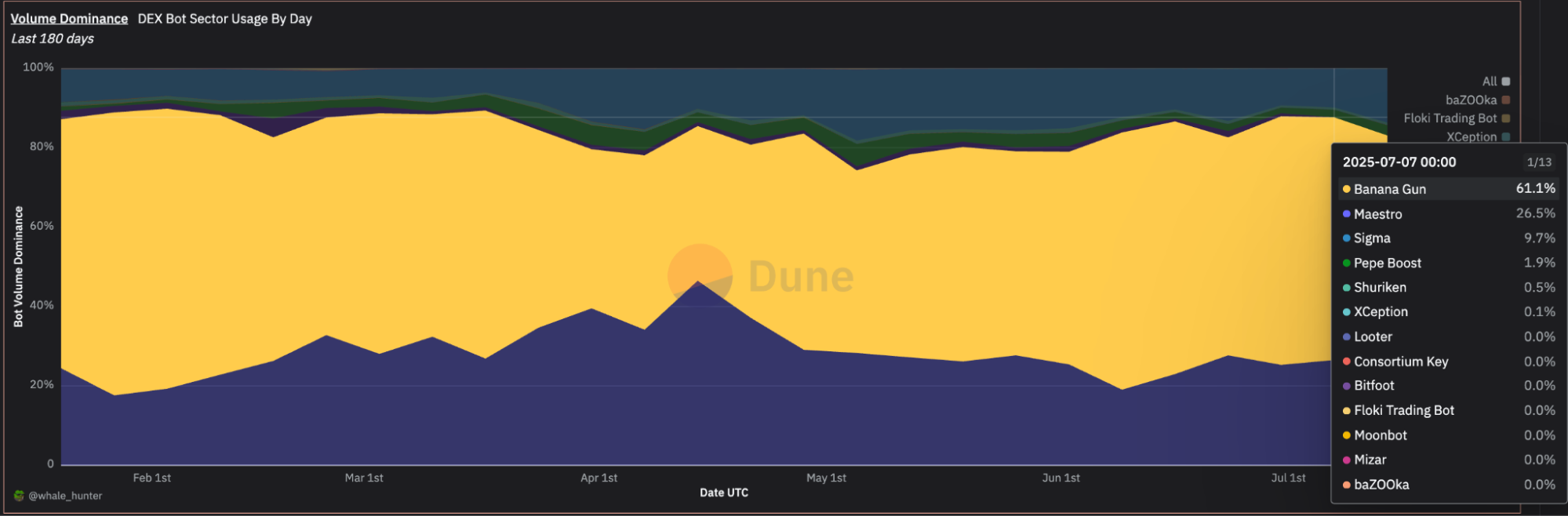The image size is (1568, 516).
Task: Click the 9.7% Sigma value
Action: tap(1540, 238)
